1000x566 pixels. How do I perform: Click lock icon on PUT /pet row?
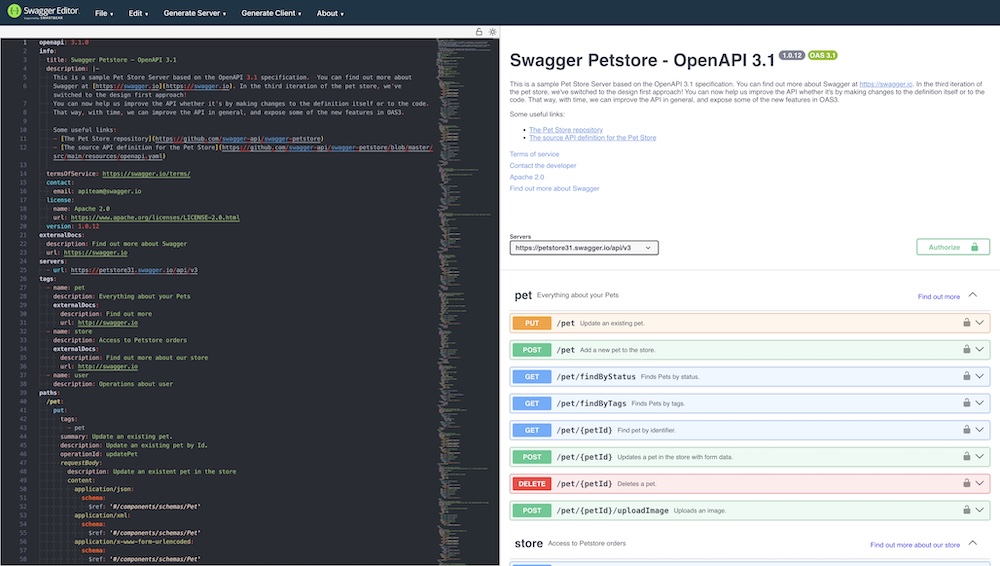pos(967,323)
